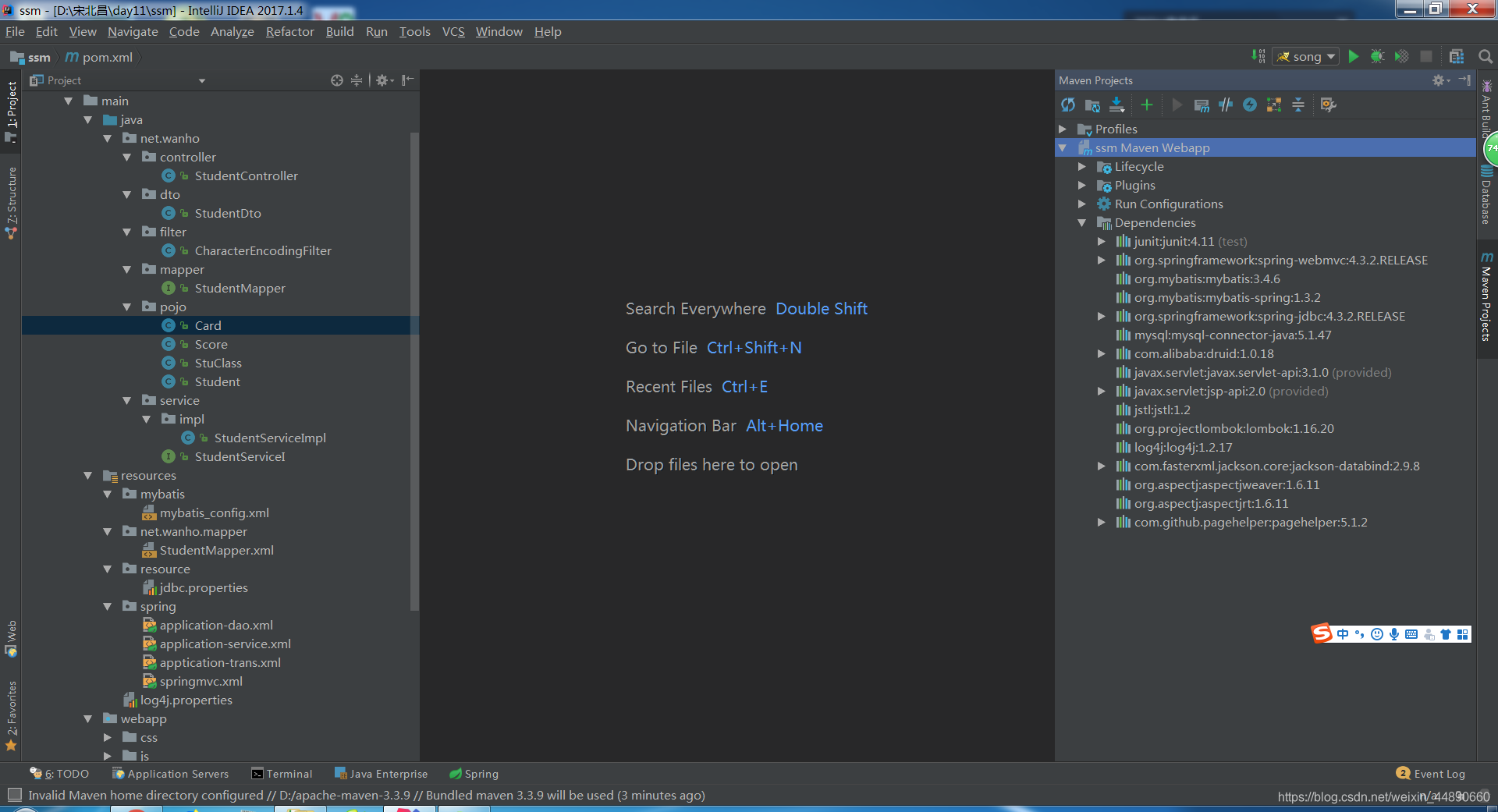The height and width of the screenshot is (812, 1498).
Task: Open Maven Projects panel gear menu
Action: tap(1441, 80)
